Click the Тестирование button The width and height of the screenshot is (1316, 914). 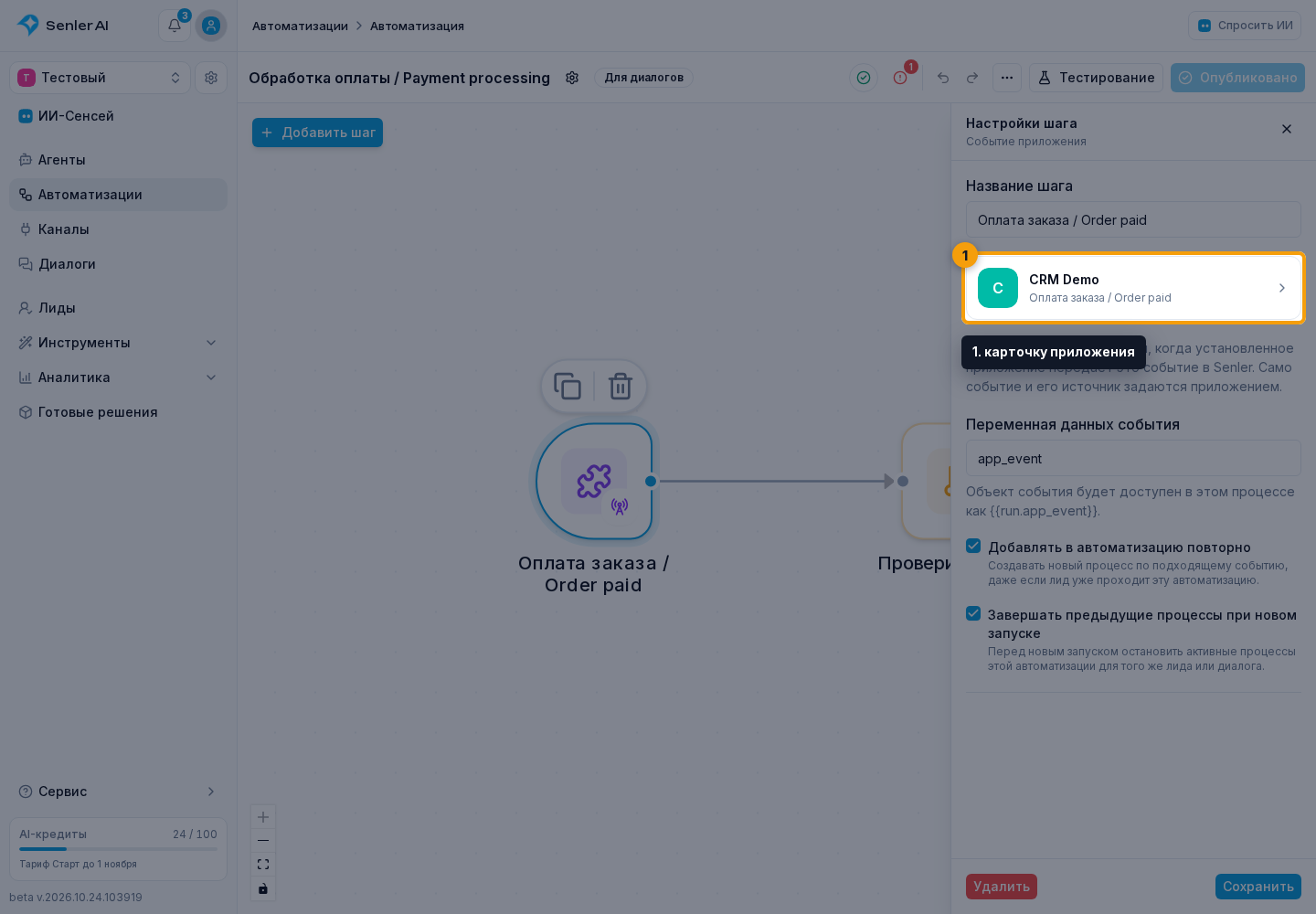coord(1097,78)
